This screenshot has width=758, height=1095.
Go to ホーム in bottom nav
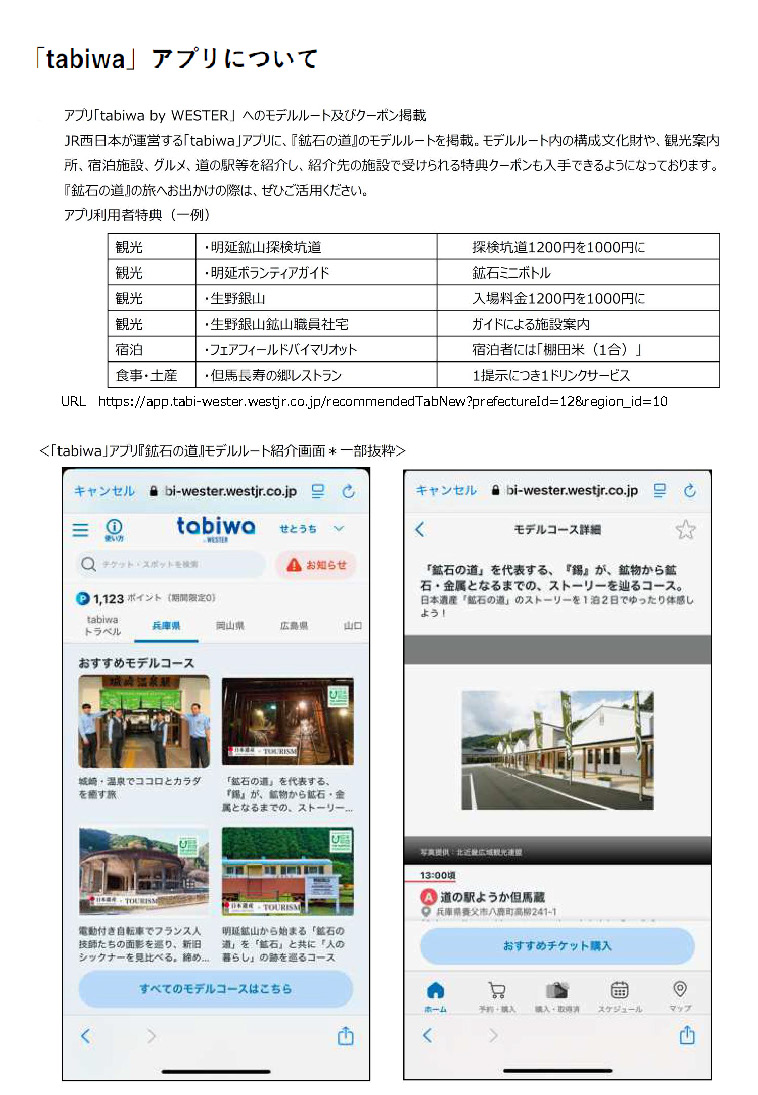pos(435,997)
